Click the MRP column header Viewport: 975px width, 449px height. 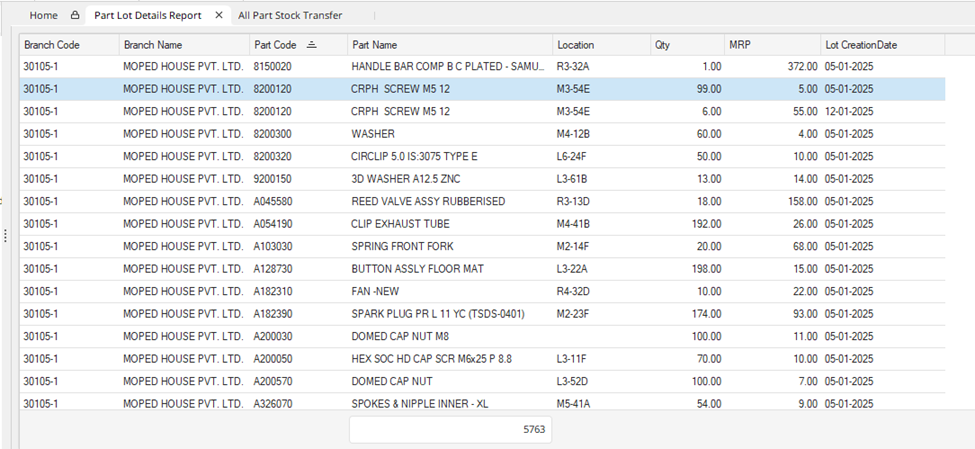[x=741, y=45]
